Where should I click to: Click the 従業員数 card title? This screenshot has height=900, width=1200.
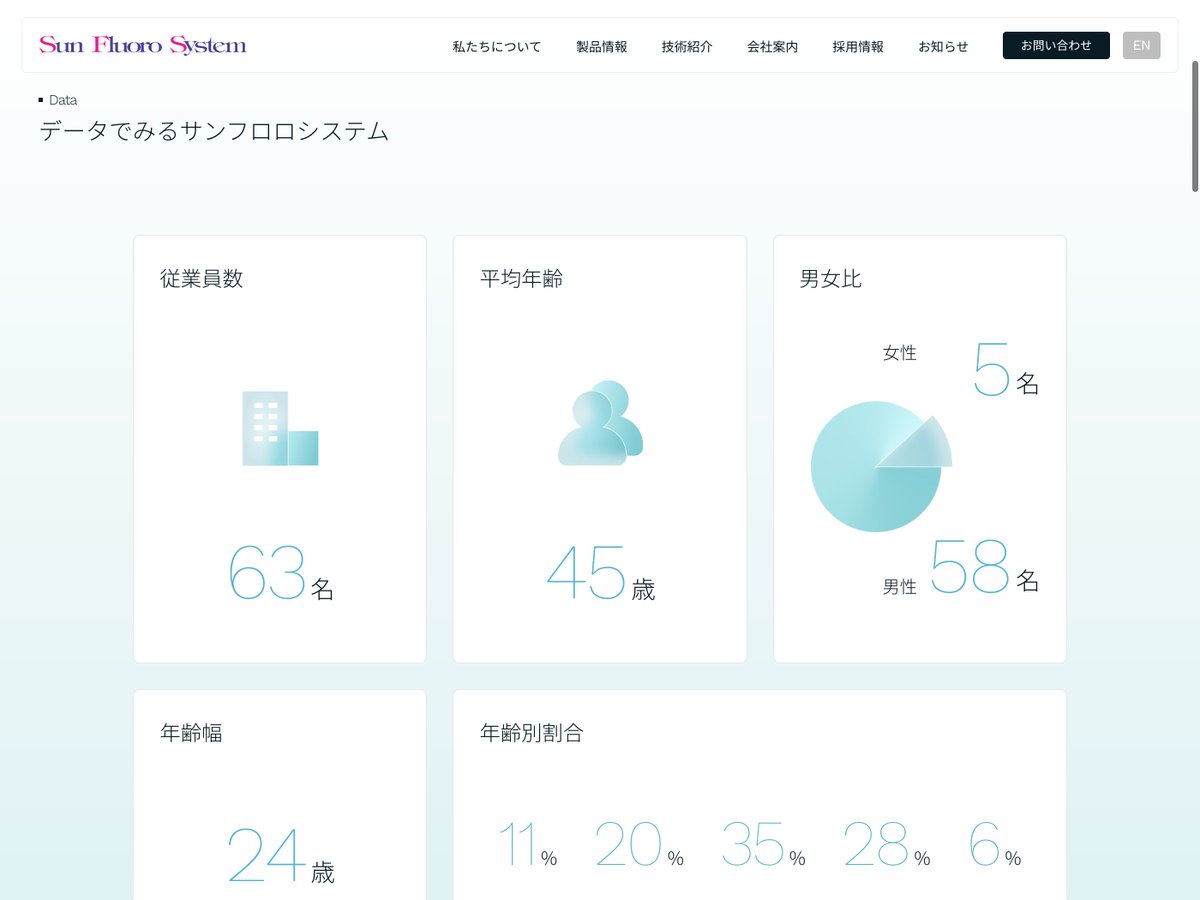[202, 279]
